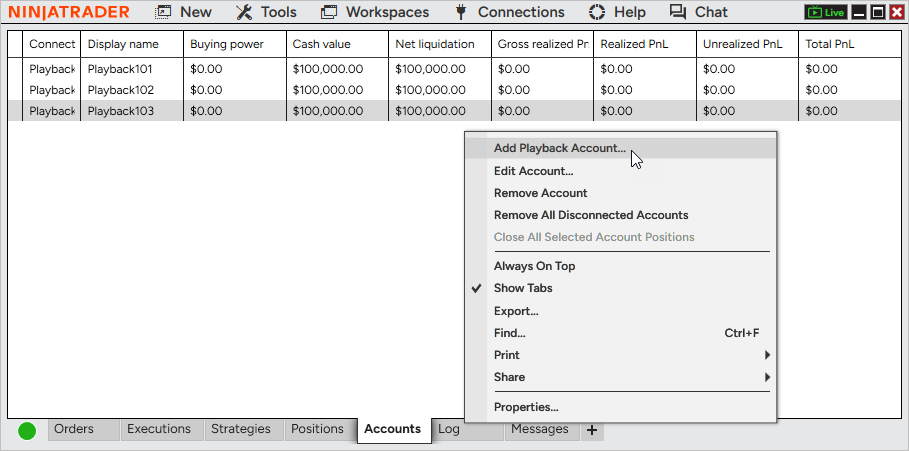Click the Help lifebuoy icon
909x451 pixels.
(x=597, y=12)
